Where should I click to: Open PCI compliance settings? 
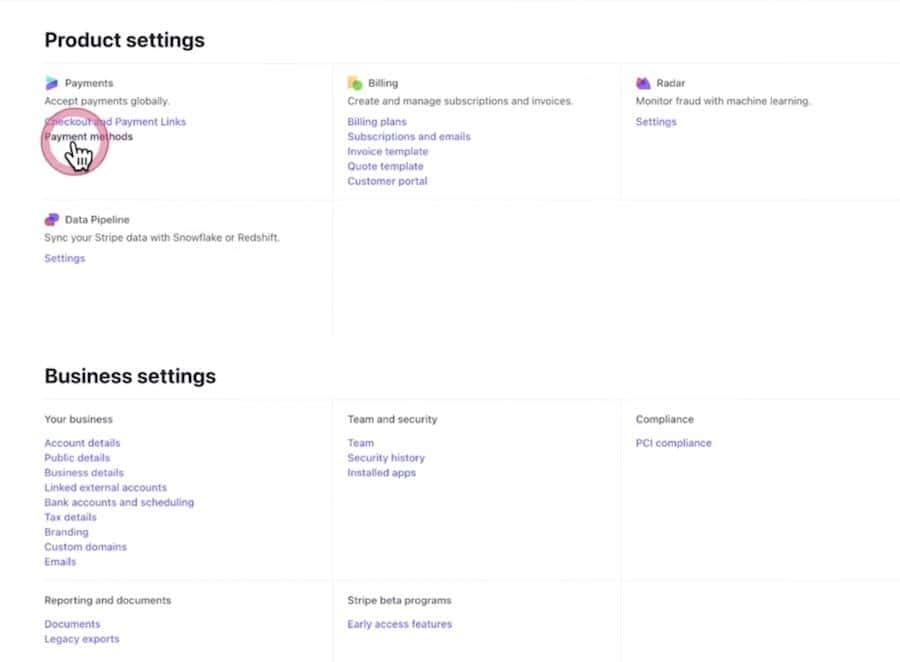click(x=674, y=442)
